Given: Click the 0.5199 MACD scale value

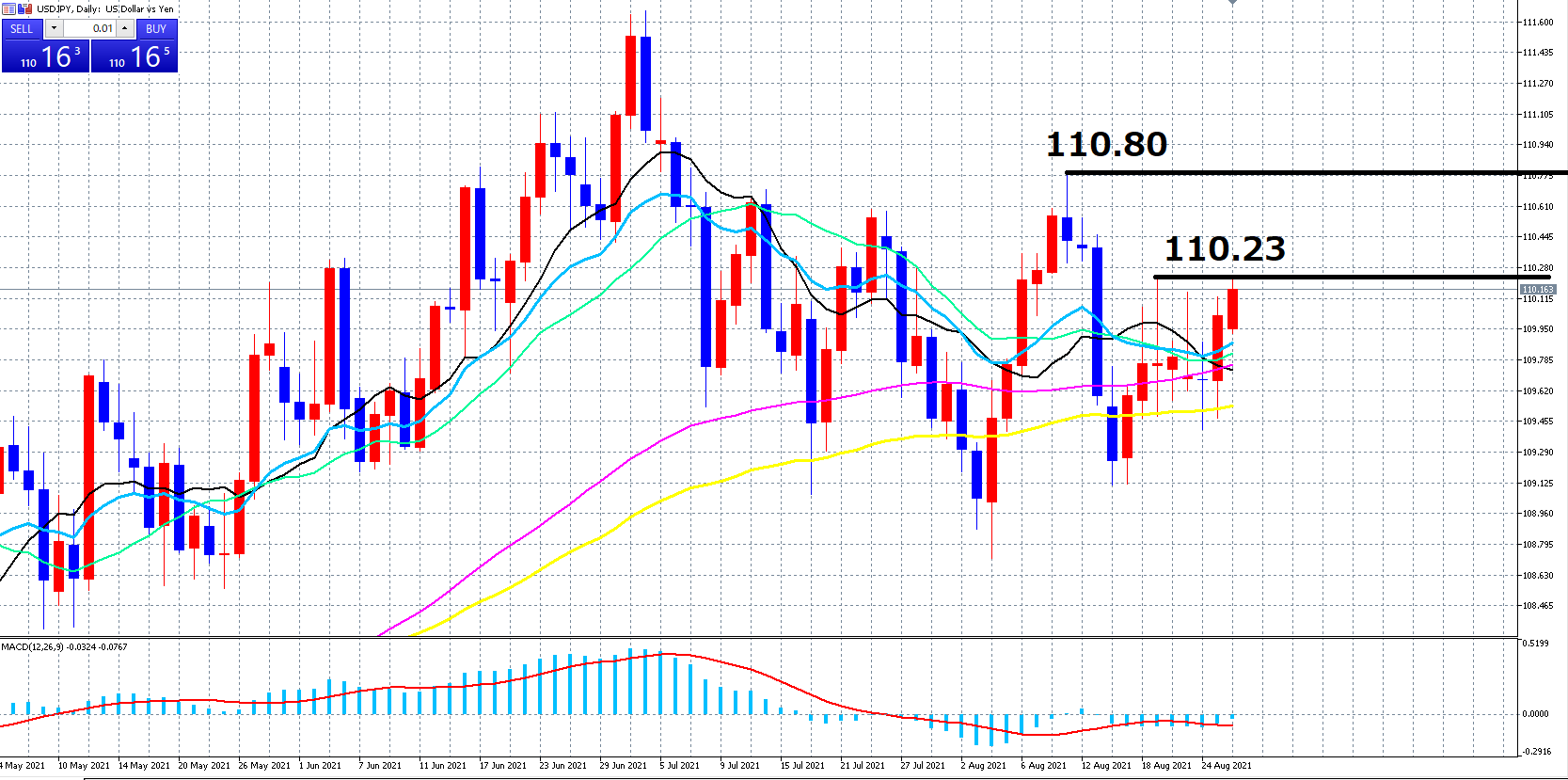Looking at the screenshot, I should click(1535, 644).
